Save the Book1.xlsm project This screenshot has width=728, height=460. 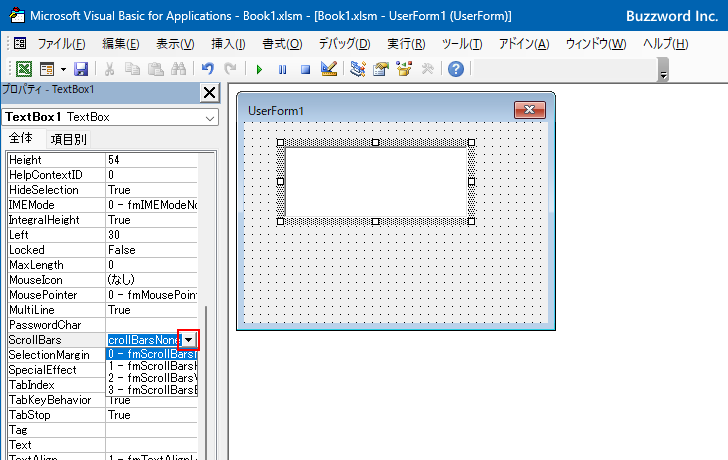[x=81, y=69]
